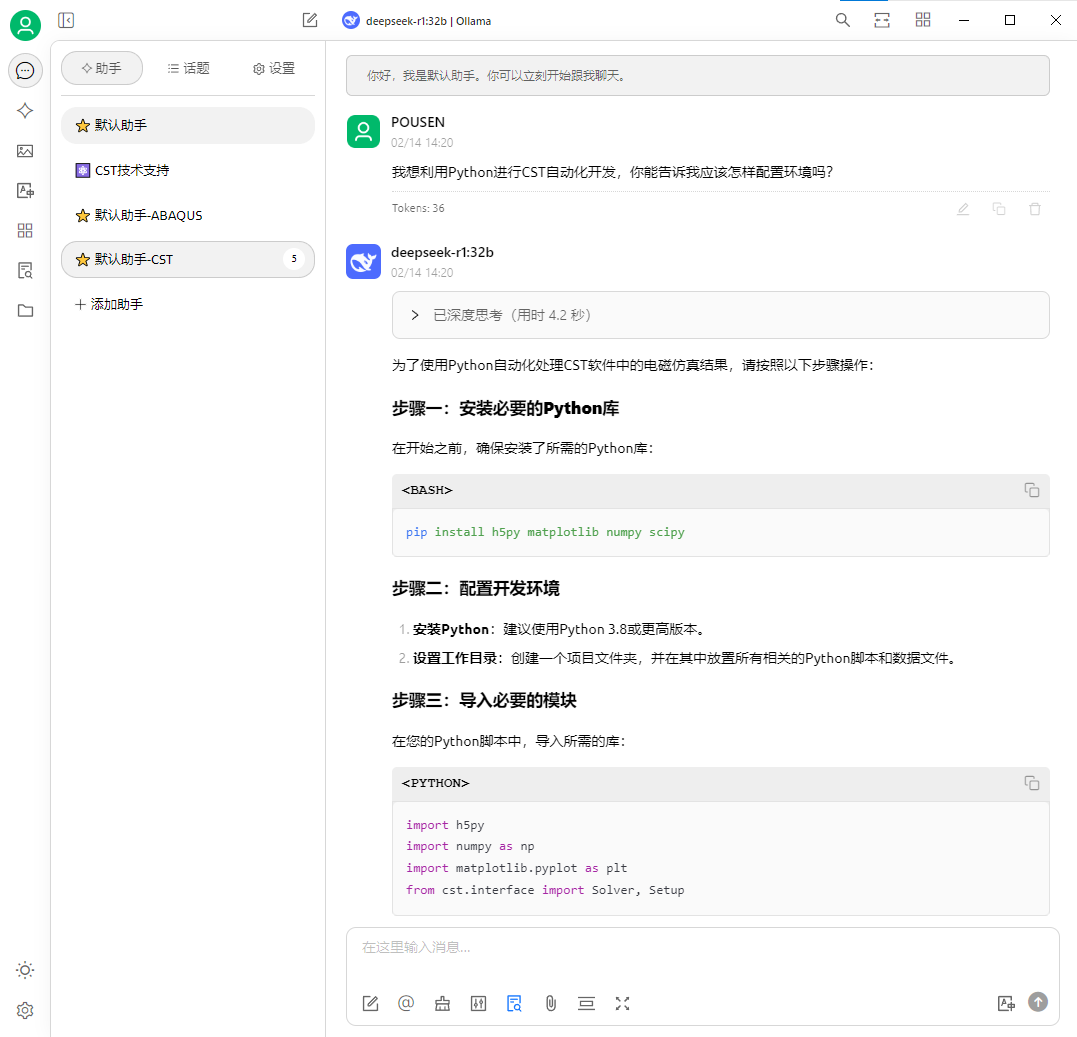
Task: Click the search icon in top bar
Action: [843, 20]
